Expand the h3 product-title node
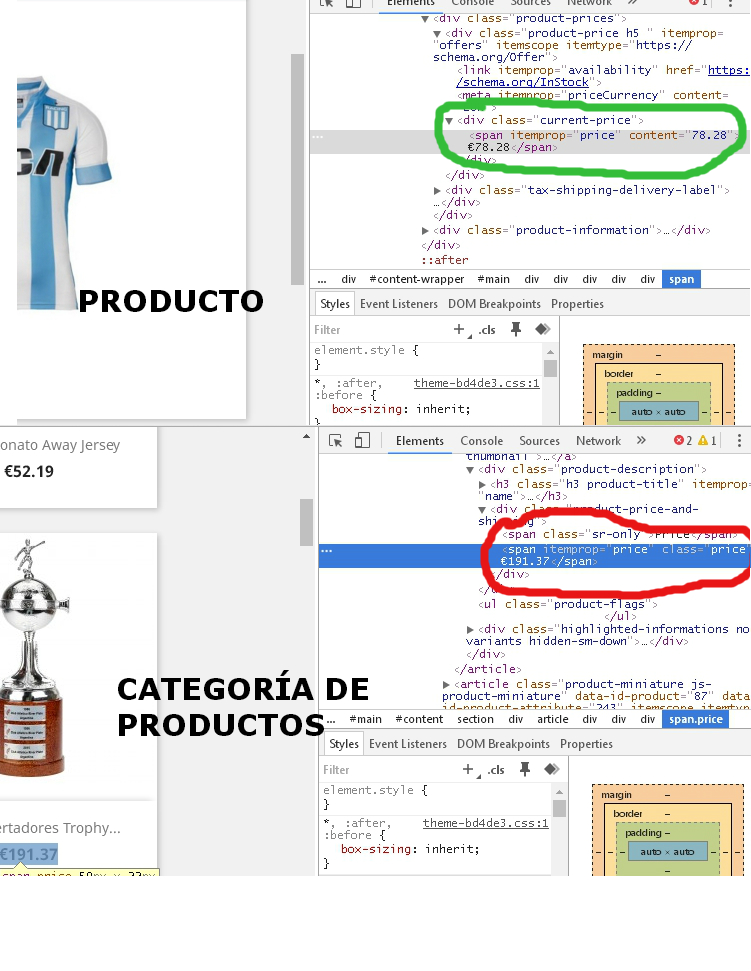 (482, 484)
